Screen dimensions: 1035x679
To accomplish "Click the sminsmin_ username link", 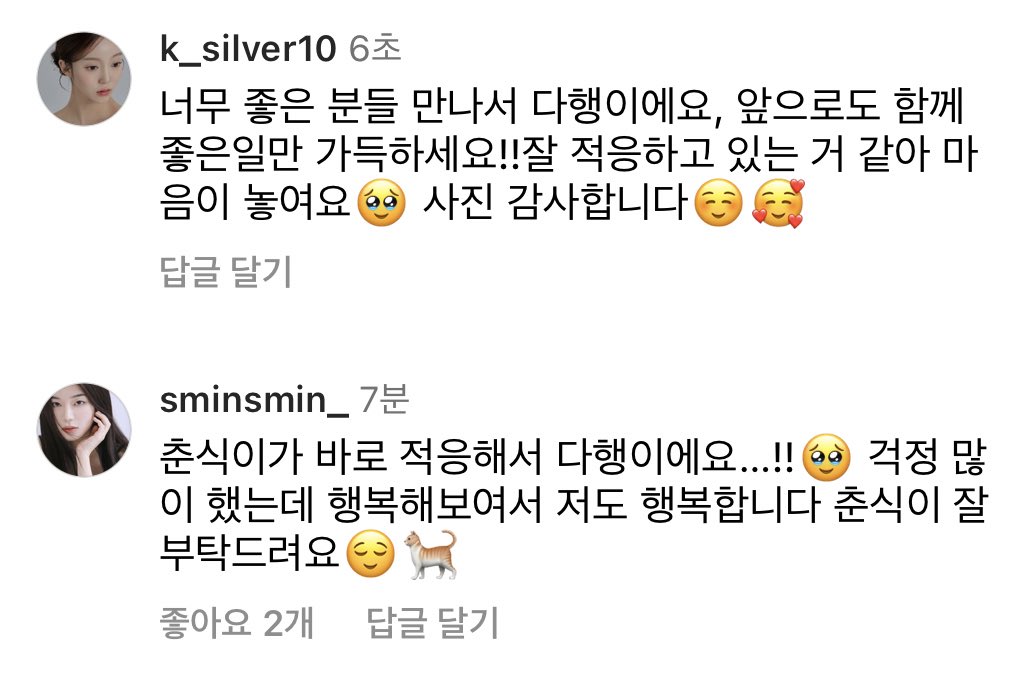I will (x=254, y=400).
